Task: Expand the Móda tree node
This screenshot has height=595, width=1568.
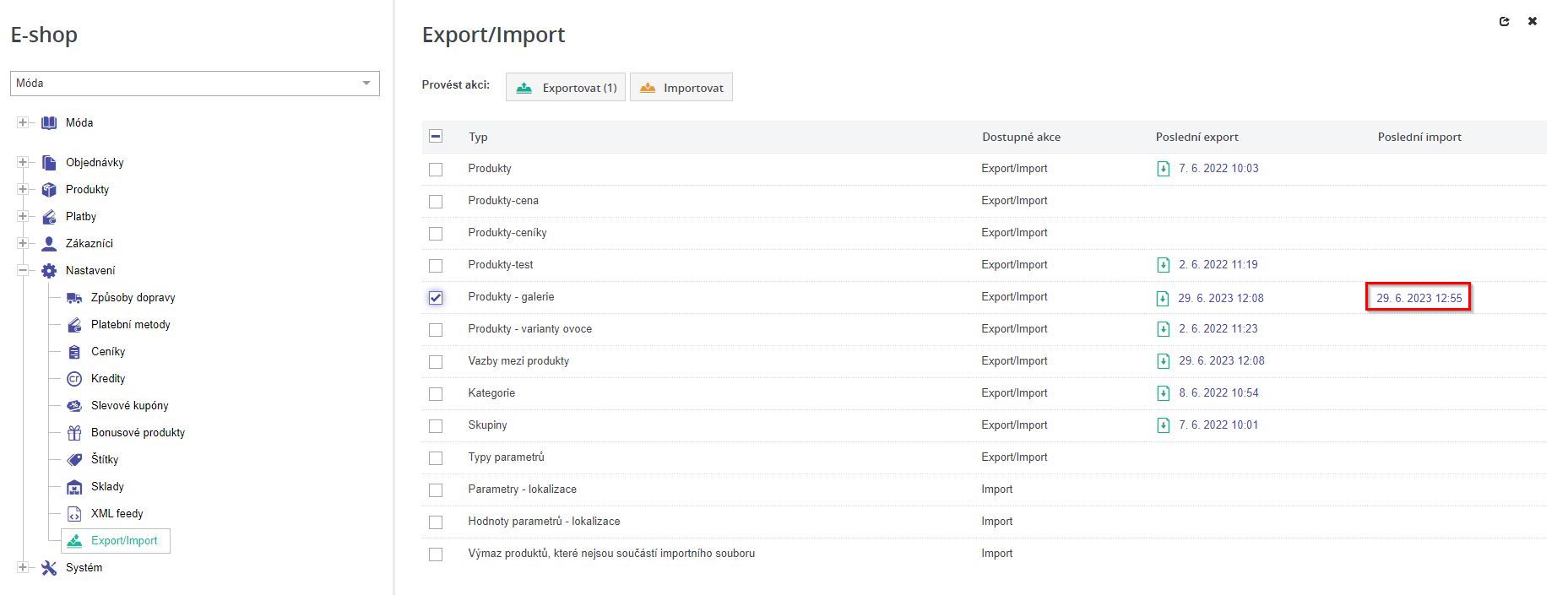Action: pos(23,122)
